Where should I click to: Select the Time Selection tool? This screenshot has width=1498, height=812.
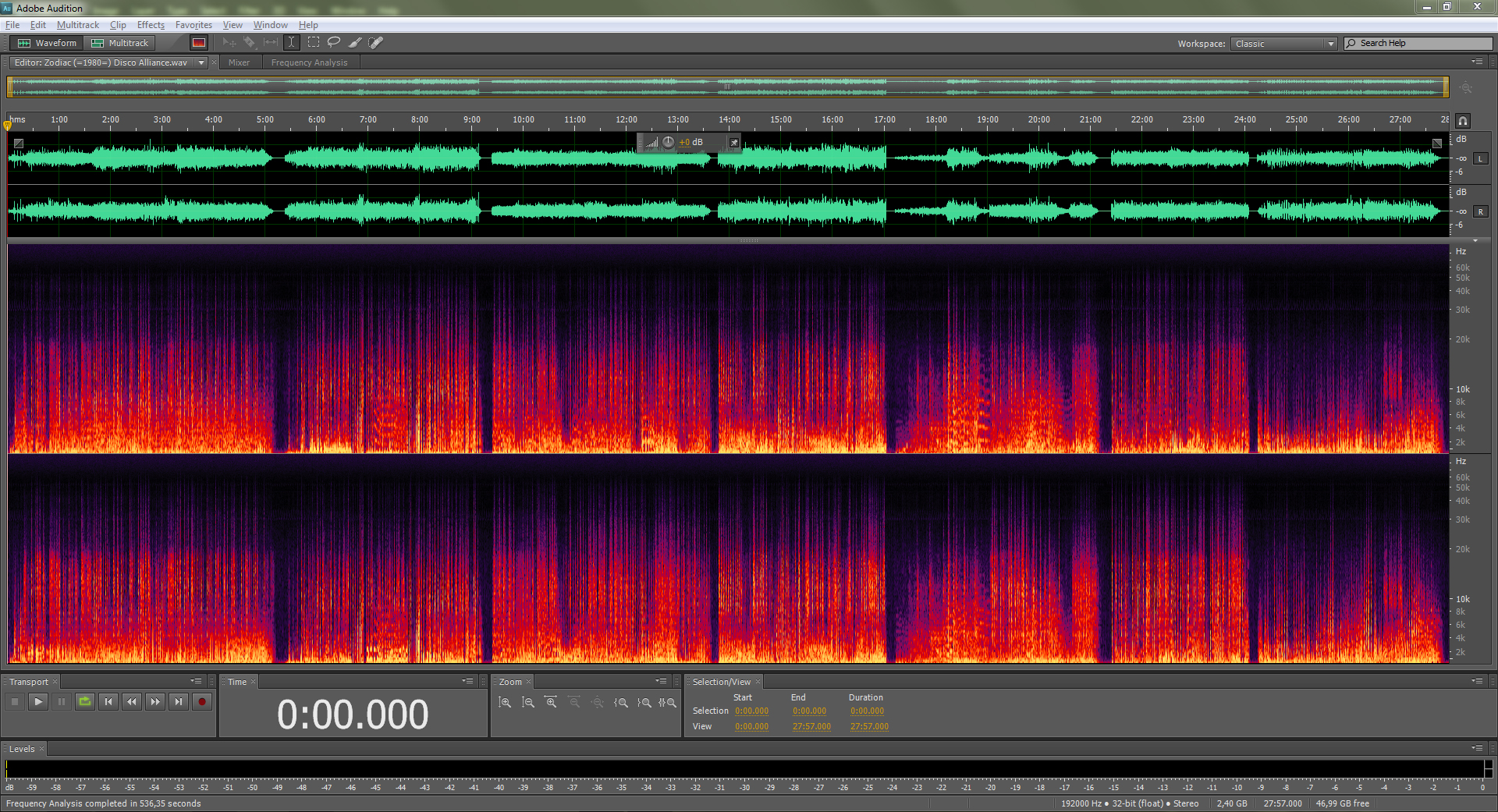[292, 42]
